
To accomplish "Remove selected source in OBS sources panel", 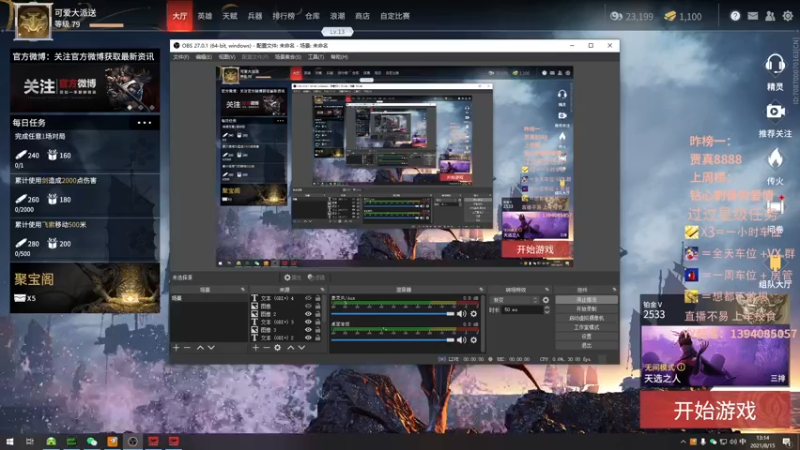I will point(266,347).
